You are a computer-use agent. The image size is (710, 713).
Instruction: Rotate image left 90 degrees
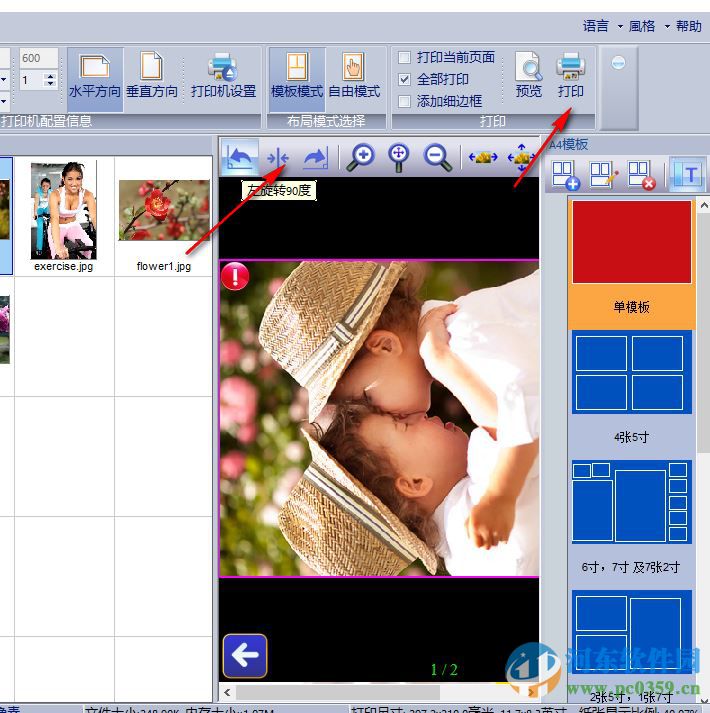point(240,158)
